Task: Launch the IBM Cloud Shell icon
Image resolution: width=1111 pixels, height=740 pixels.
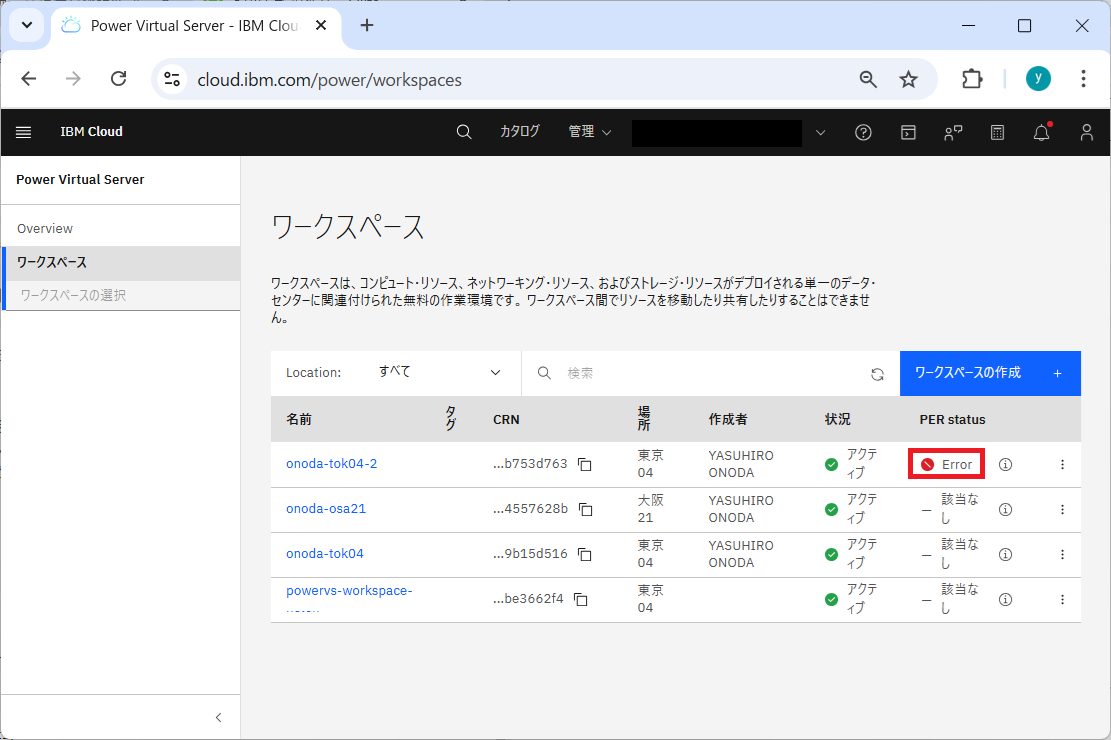Action: click(908, 133)
